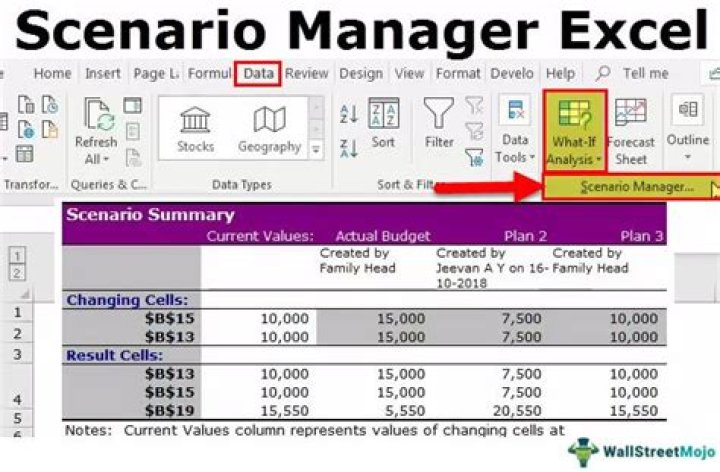Toggle the Filter funnel button
The height and width of the screenshot is (472, 720).
[439, 123]
